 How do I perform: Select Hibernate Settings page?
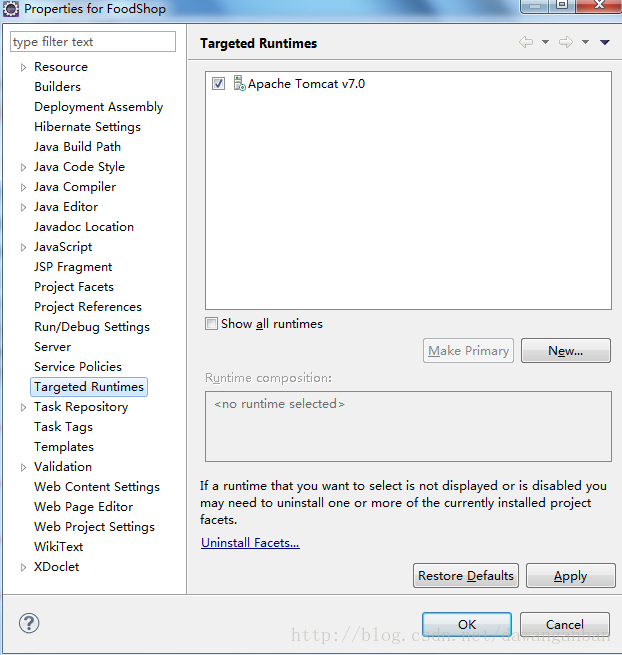pos(87,127)
